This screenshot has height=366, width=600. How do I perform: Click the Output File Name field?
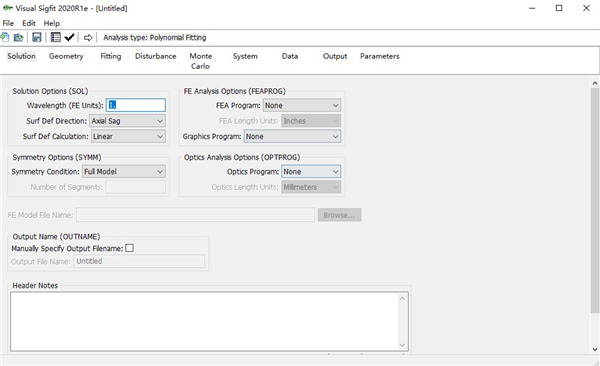click(x=139, y=261)
